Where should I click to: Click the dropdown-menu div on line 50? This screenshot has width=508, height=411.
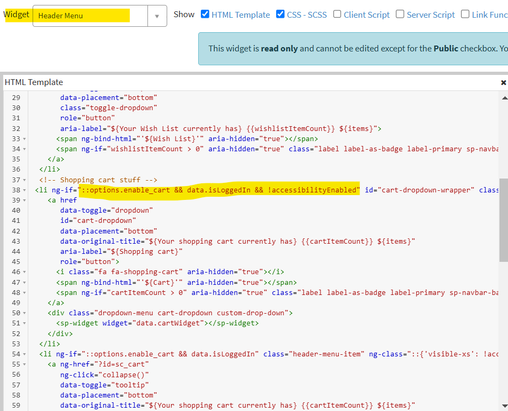tap(170, 313)
